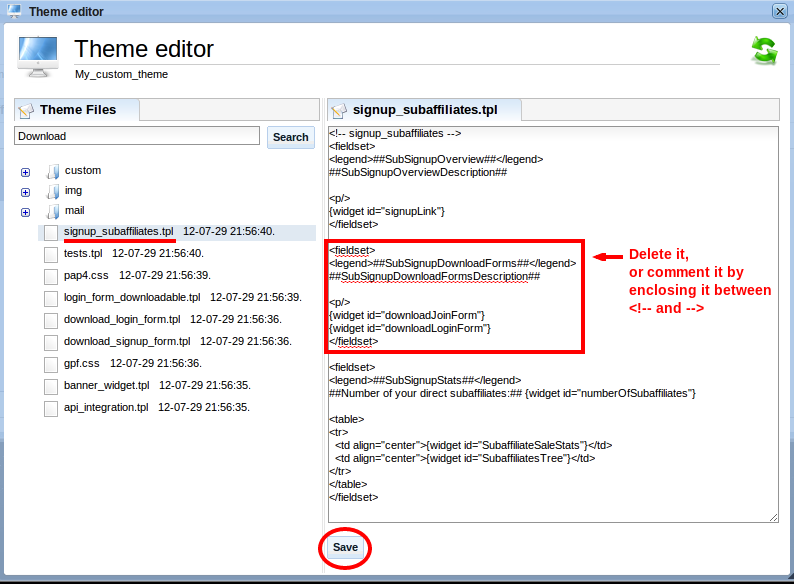The height and width of the screenshot is (584, 794).
Task: Click the numberOfSubaffiliates widget line
Action: click(512, 394)
